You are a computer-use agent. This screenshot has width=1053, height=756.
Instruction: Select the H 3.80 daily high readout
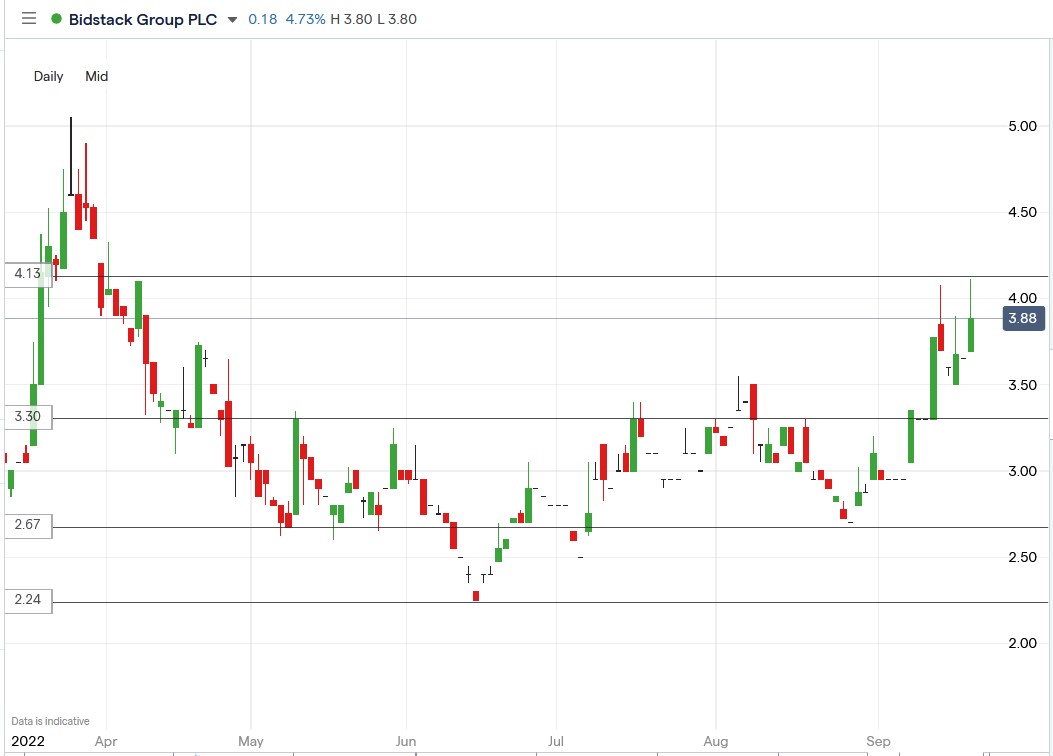click(350, 18)
